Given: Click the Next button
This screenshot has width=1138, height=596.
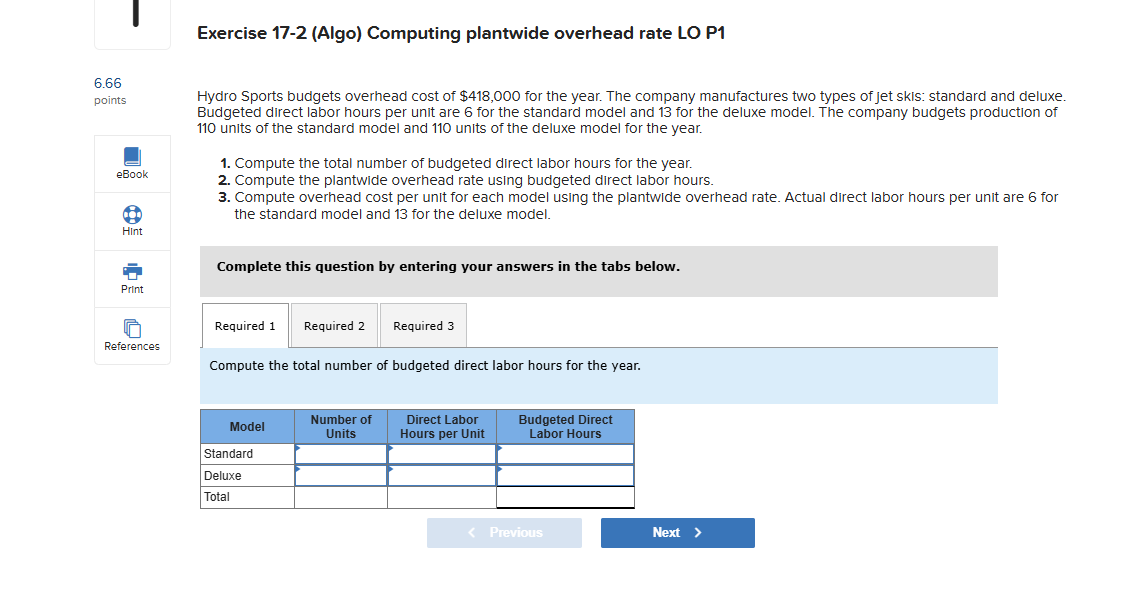Looking at the screenshot, I should (x=677, y=532).
